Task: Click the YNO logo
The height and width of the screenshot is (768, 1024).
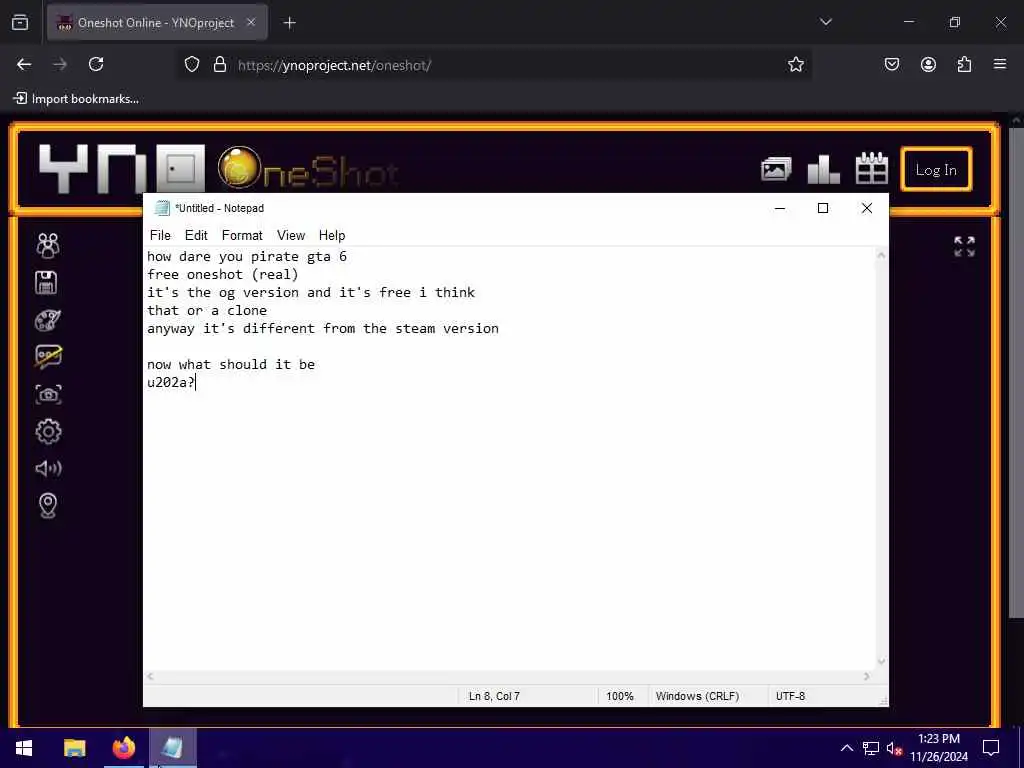Action: click(x=121, y=168)
